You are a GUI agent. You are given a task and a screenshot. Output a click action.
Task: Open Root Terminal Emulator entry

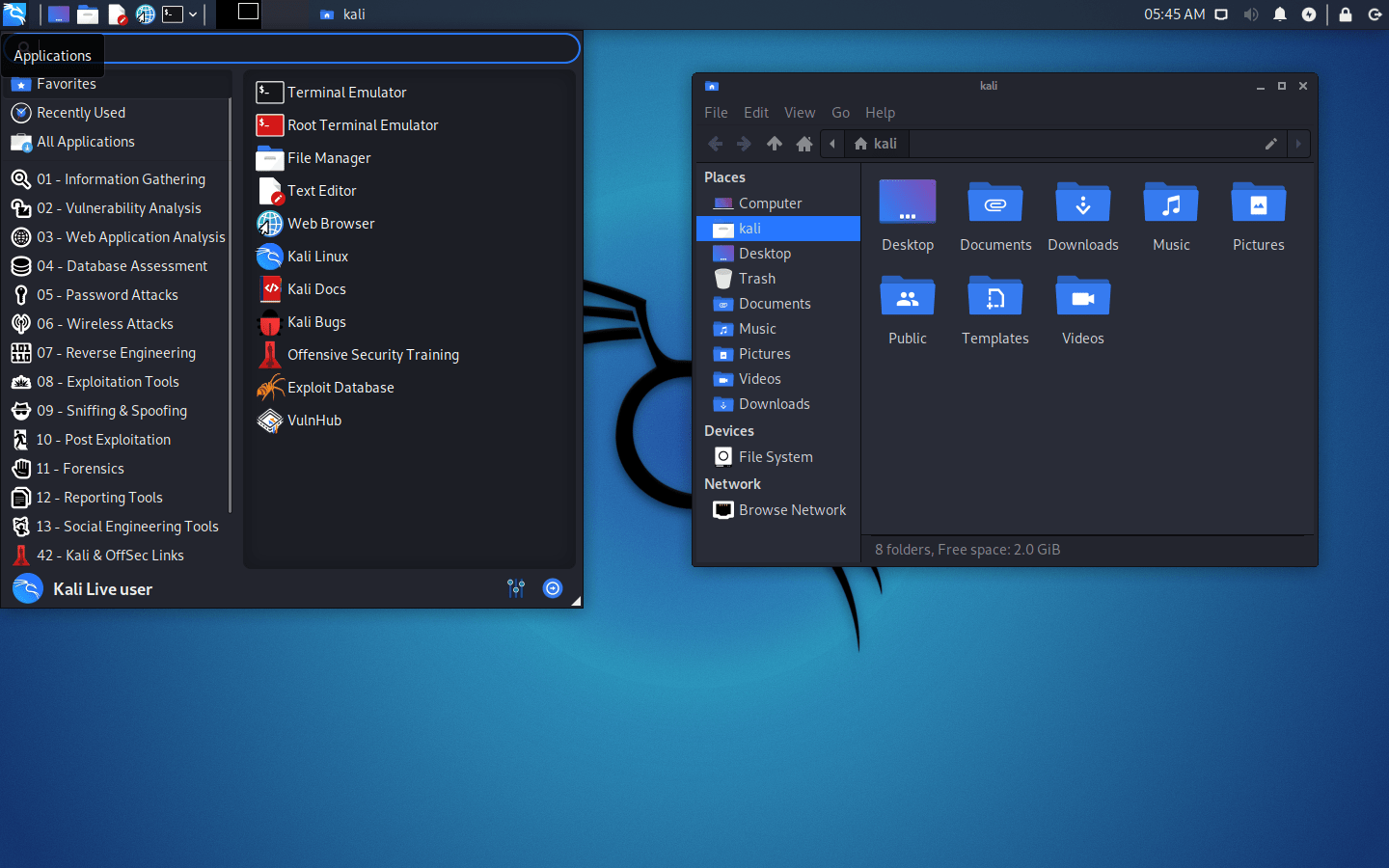[362, 125]
